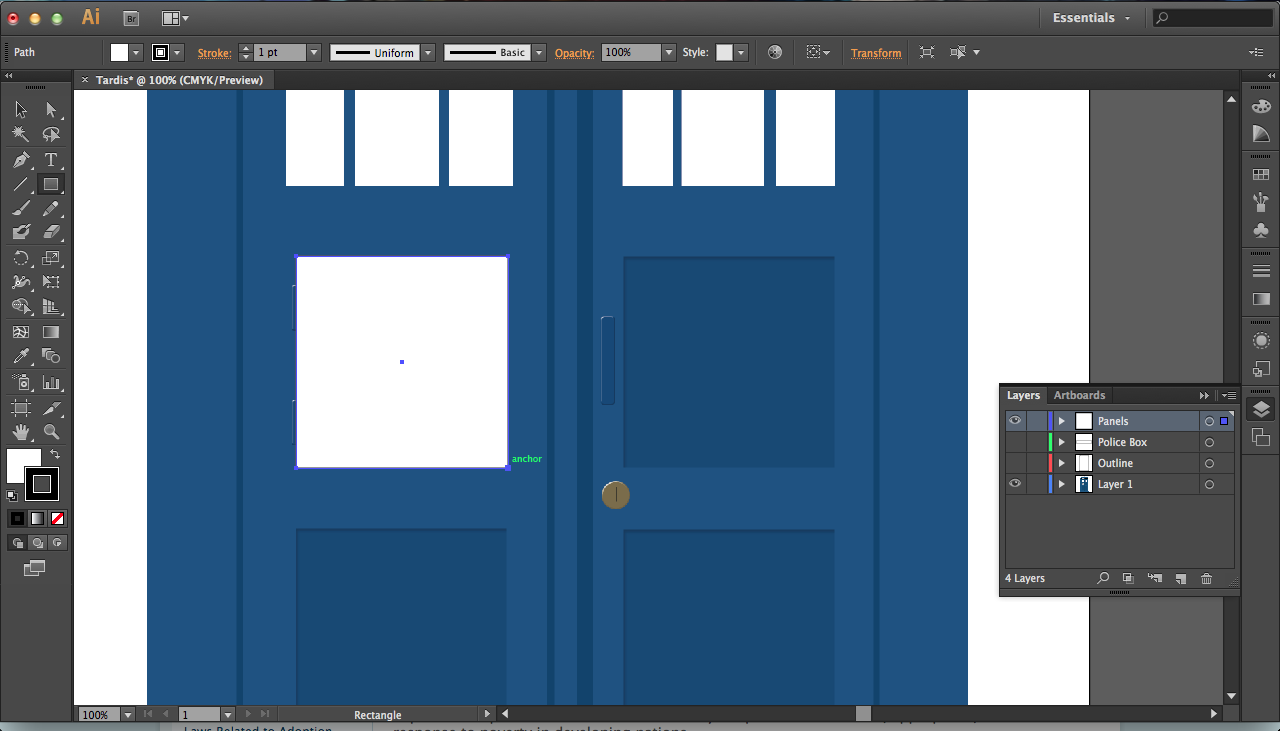Click the Stroke color box in toolbar
Image resolution: width=1280 pixels, height=731 pixels.
(41, 483)
